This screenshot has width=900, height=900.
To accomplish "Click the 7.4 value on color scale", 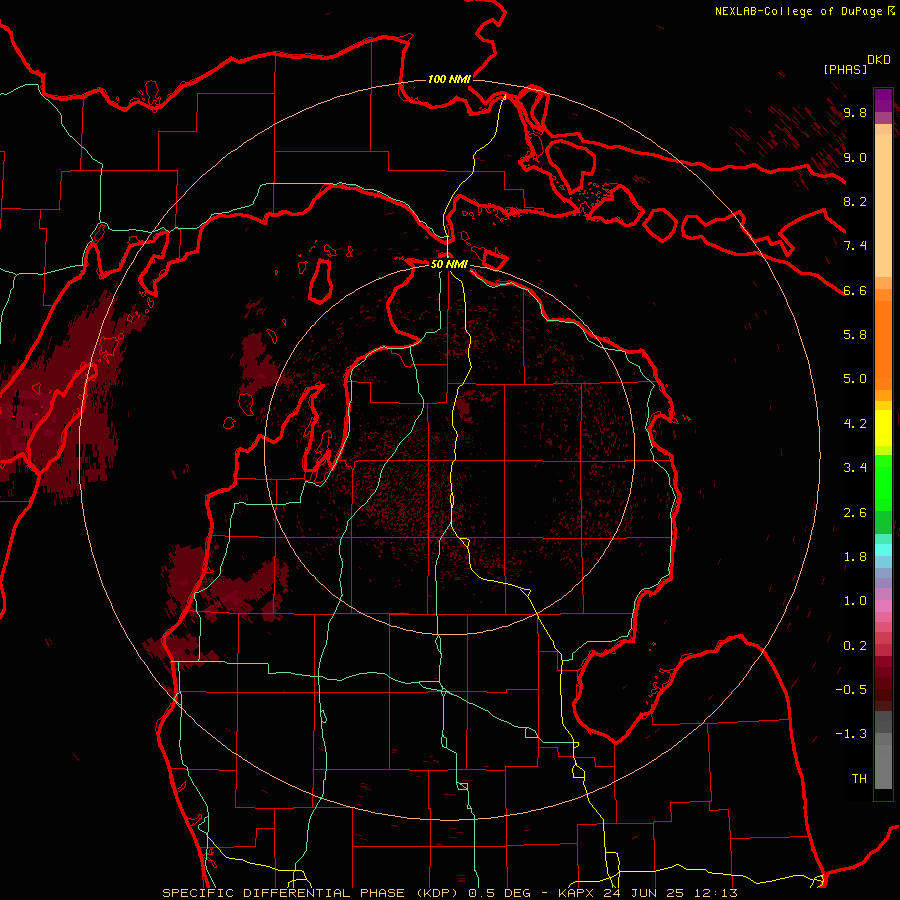I will (x=855, y=246).
